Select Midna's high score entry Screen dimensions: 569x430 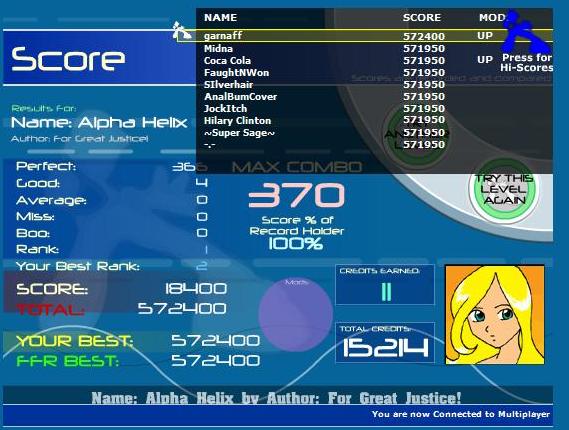coord(324,48)
